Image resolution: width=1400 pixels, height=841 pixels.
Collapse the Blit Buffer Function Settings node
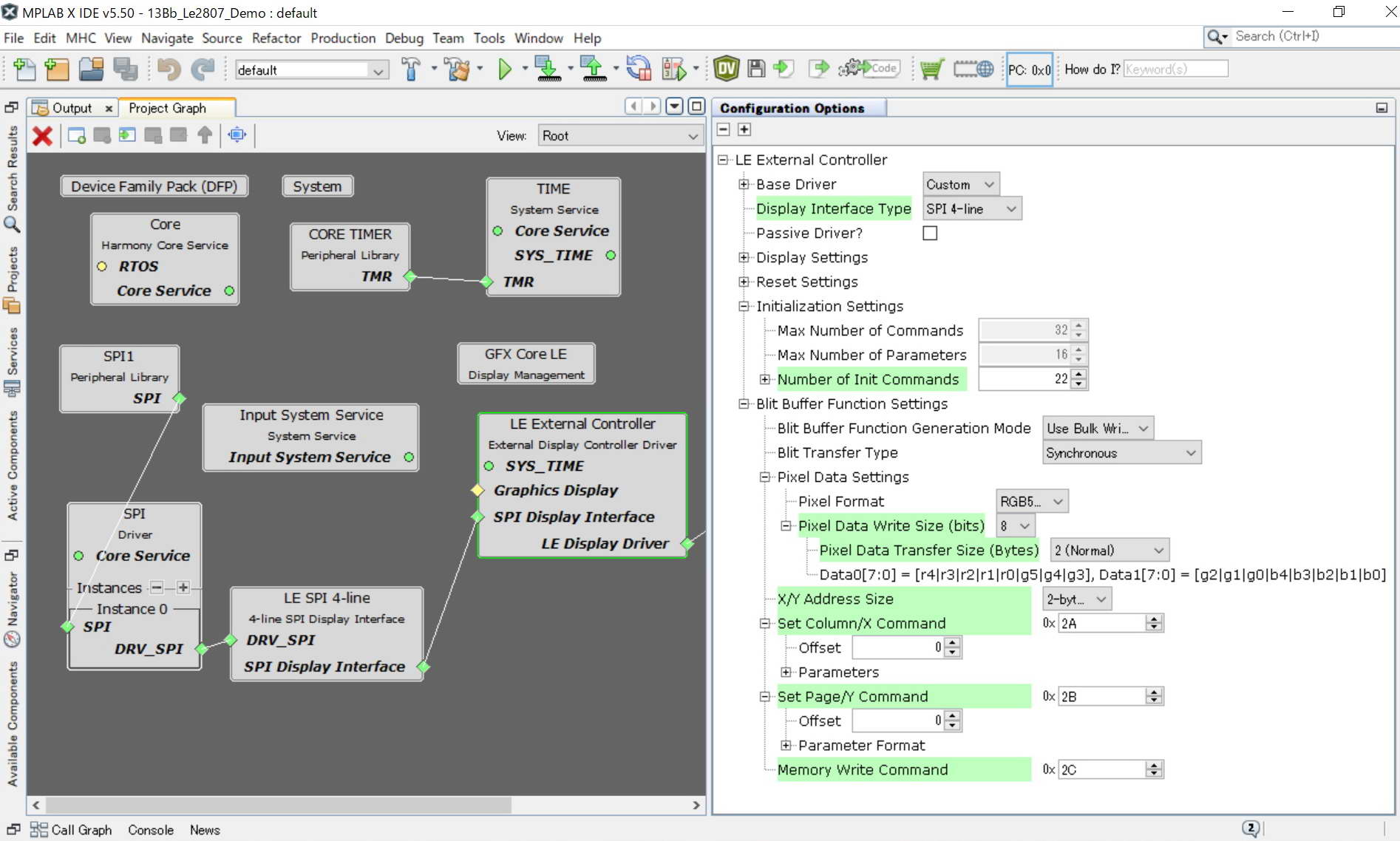click(x=744, y=404)
